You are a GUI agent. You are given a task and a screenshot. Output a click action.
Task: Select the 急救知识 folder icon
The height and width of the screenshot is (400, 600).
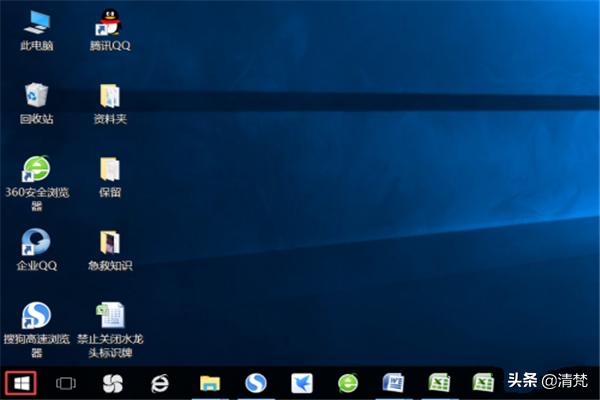[109, 243]
